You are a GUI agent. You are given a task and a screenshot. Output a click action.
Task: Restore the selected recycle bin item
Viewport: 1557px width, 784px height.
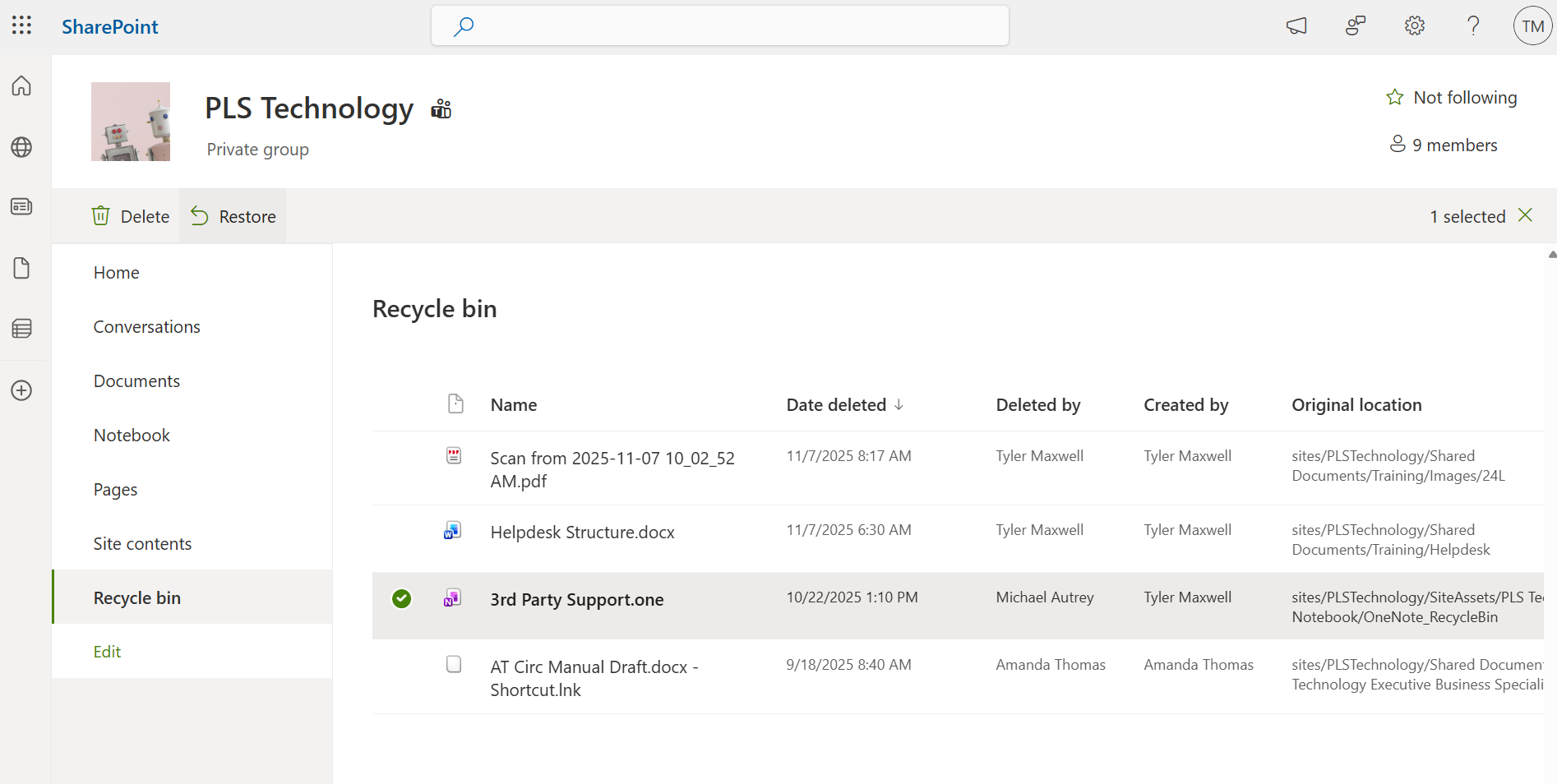pos(233,217)
